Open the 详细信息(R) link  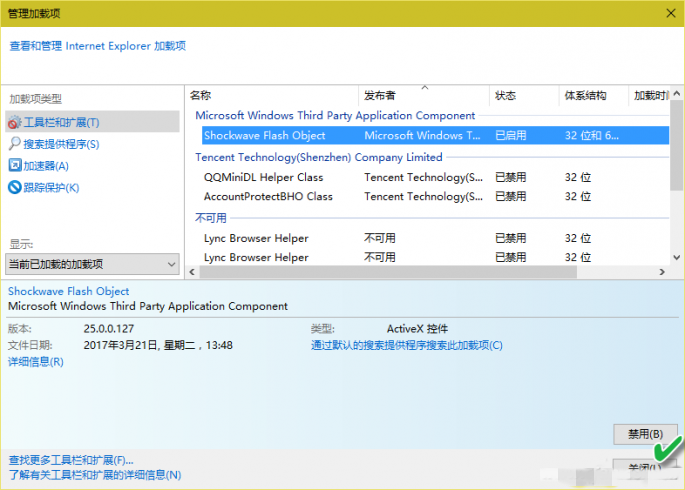tap(36, 362)
